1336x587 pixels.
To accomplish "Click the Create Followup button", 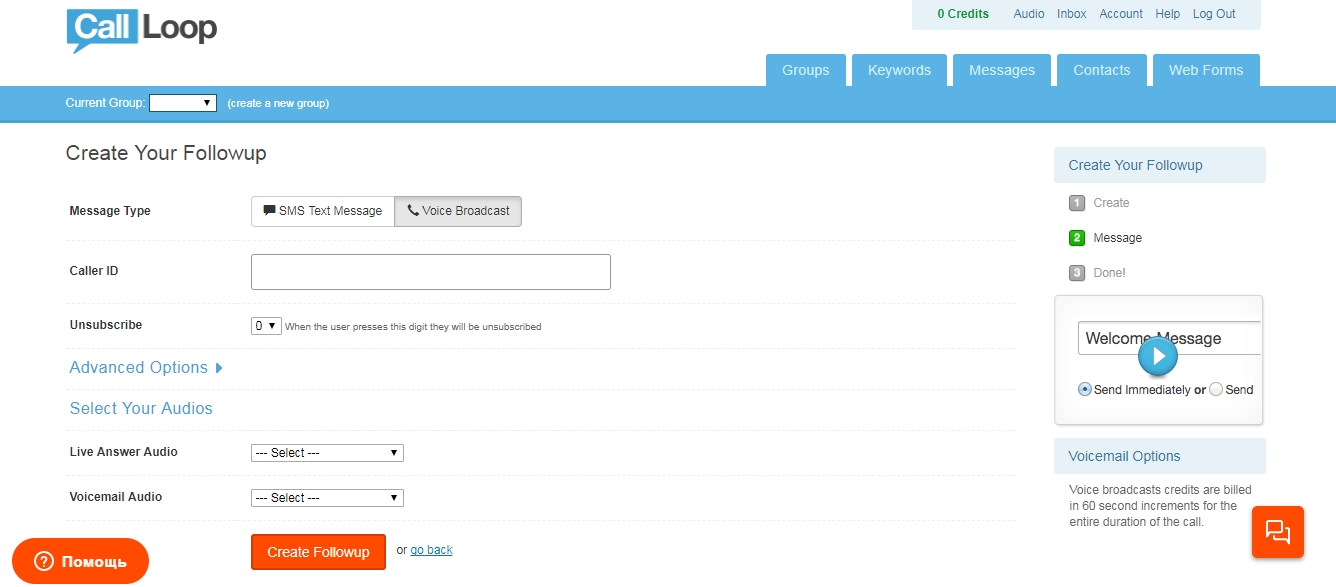I will click(318, 552).
